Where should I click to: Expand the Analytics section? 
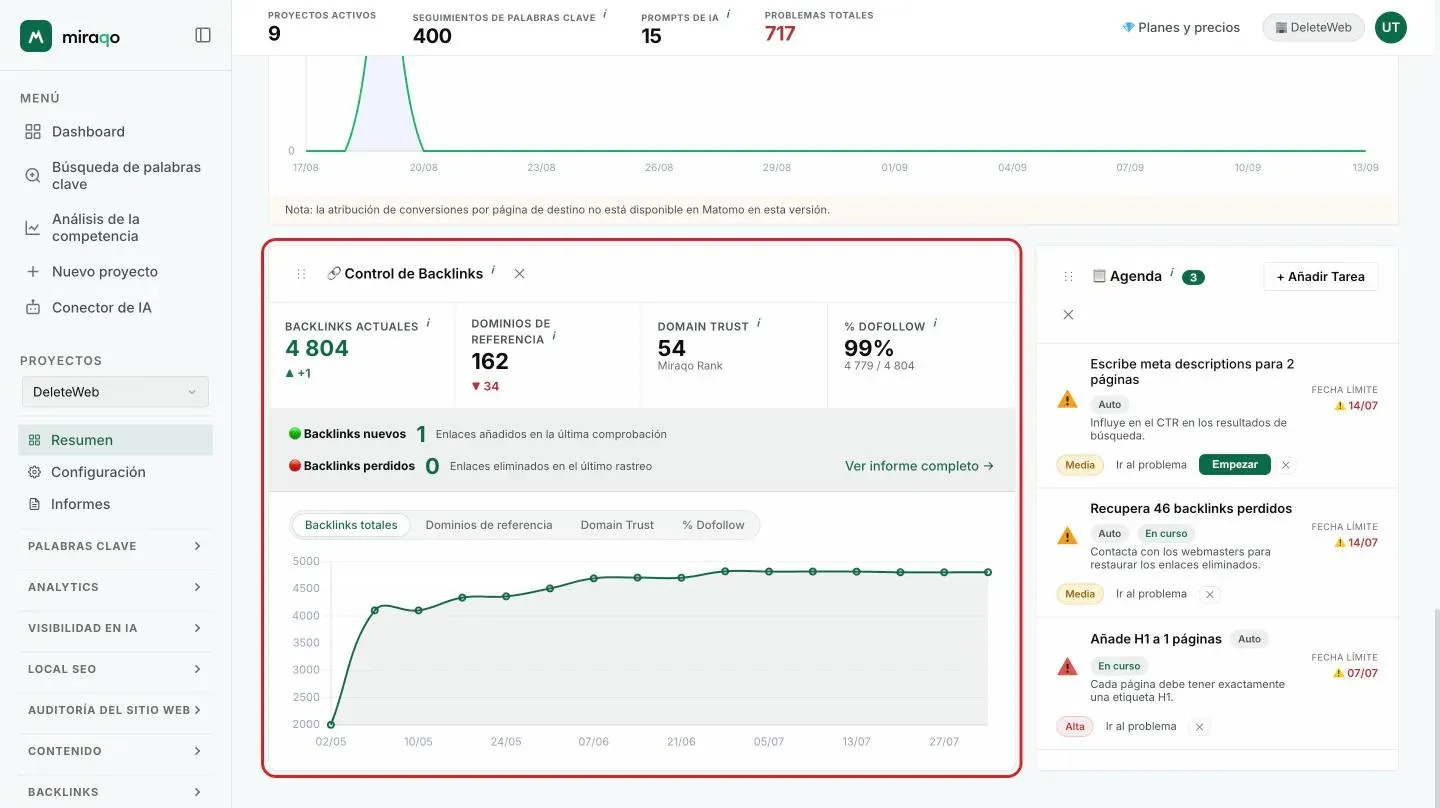[x=115, y=587]
